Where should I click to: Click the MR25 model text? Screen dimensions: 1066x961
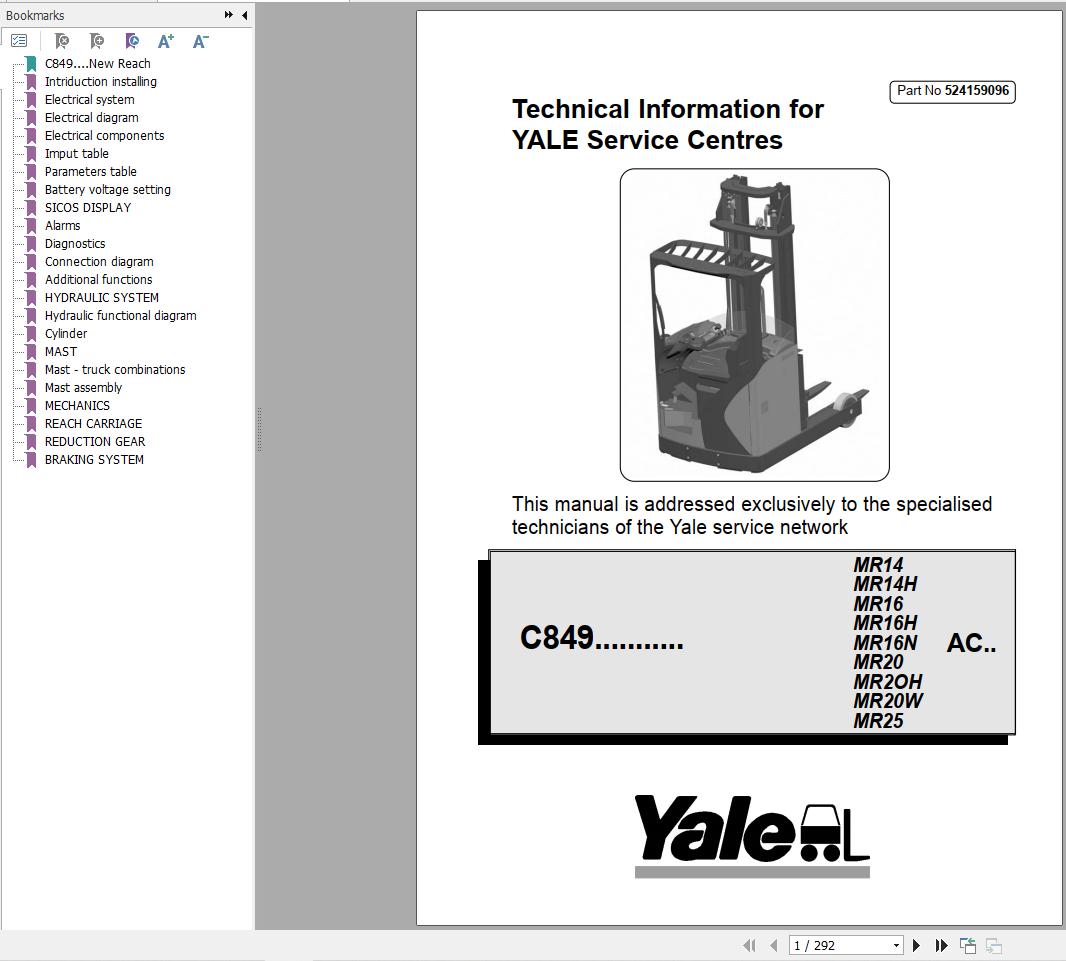pos(878,721)
